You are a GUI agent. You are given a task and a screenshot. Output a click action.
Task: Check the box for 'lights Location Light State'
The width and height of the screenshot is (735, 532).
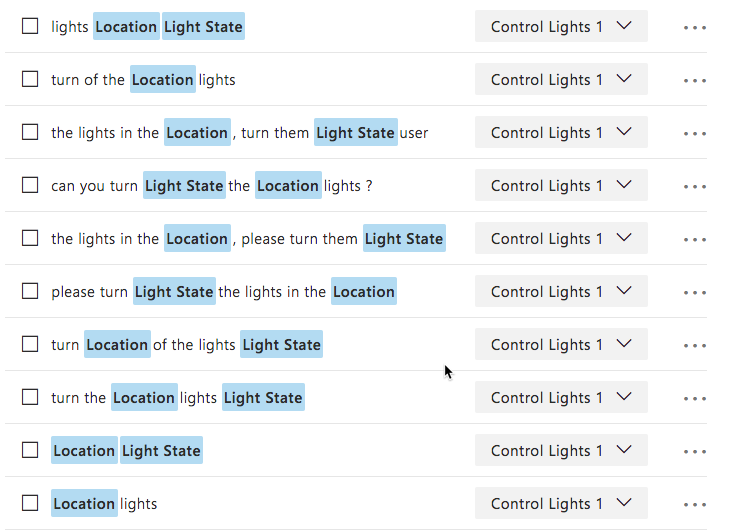point(30,26)
